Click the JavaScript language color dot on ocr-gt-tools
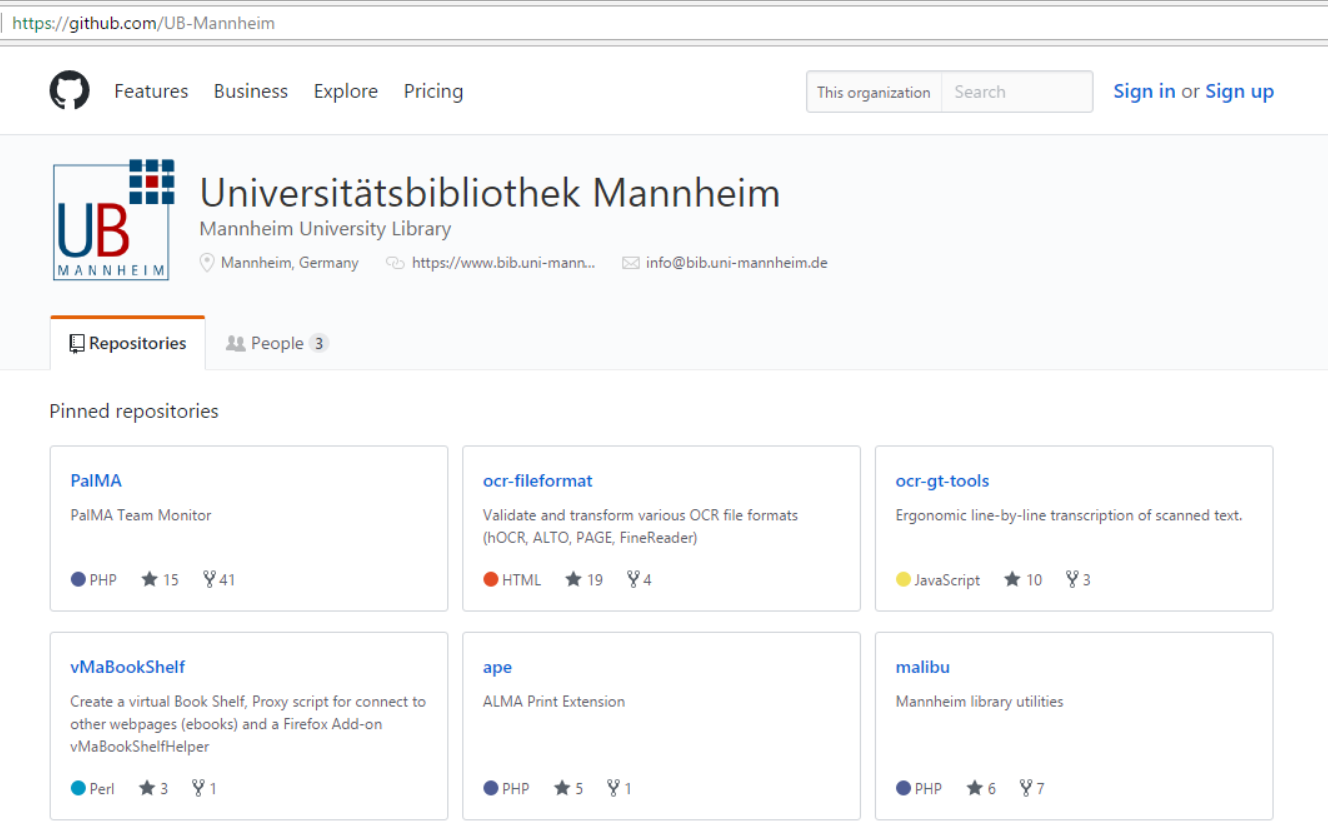Screen dimensions: 1328x839 [903, 579]
